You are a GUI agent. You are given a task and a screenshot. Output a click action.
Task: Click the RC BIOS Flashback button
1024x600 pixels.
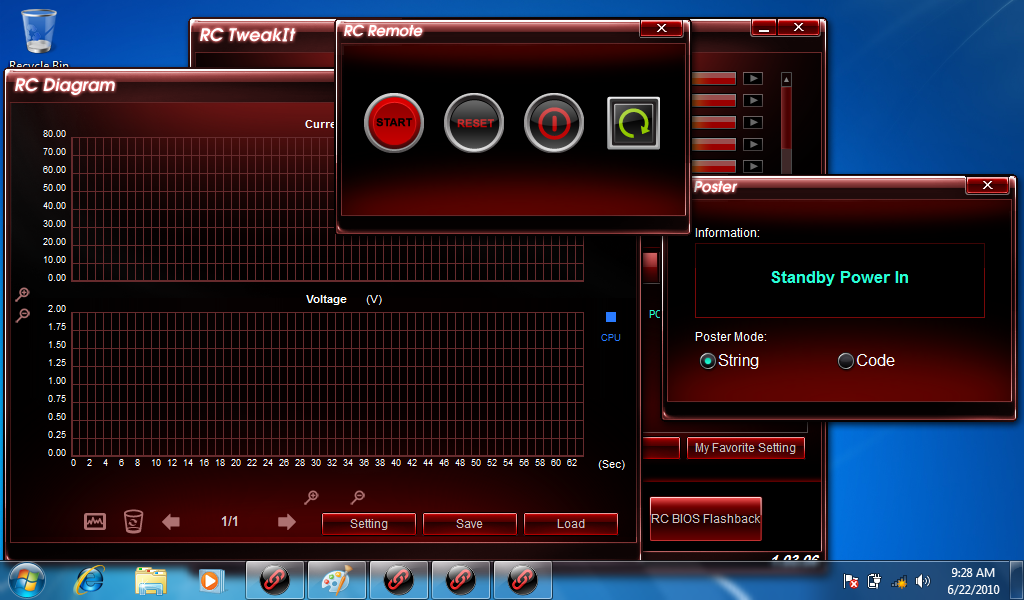coord(706,519)
